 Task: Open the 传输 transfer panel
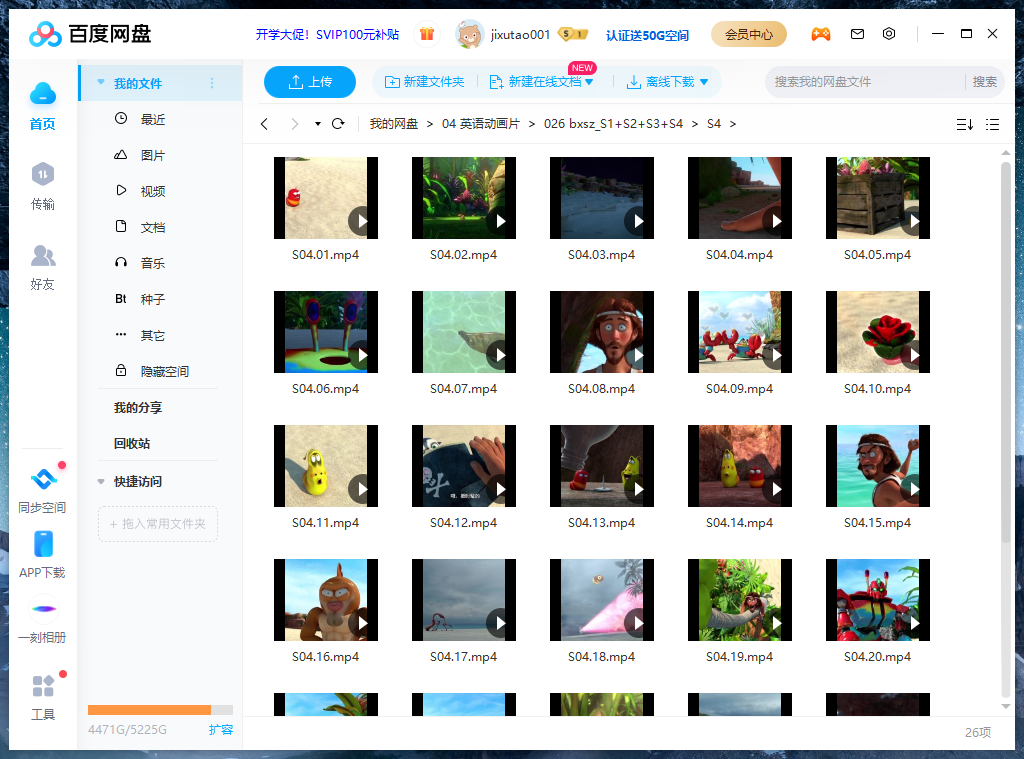click(x=42, y=186)
